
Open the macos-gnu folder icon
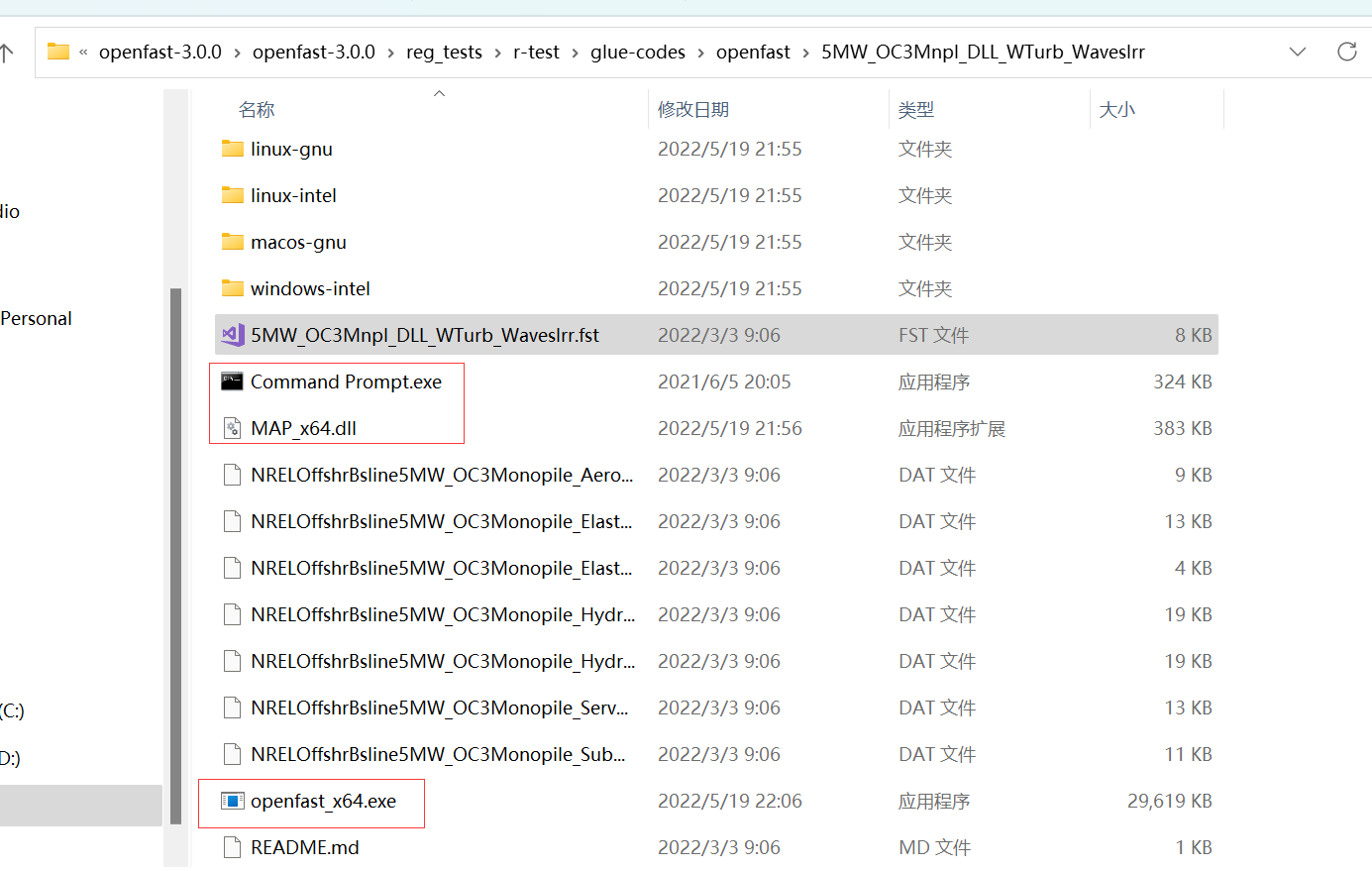tap(232, 241)
